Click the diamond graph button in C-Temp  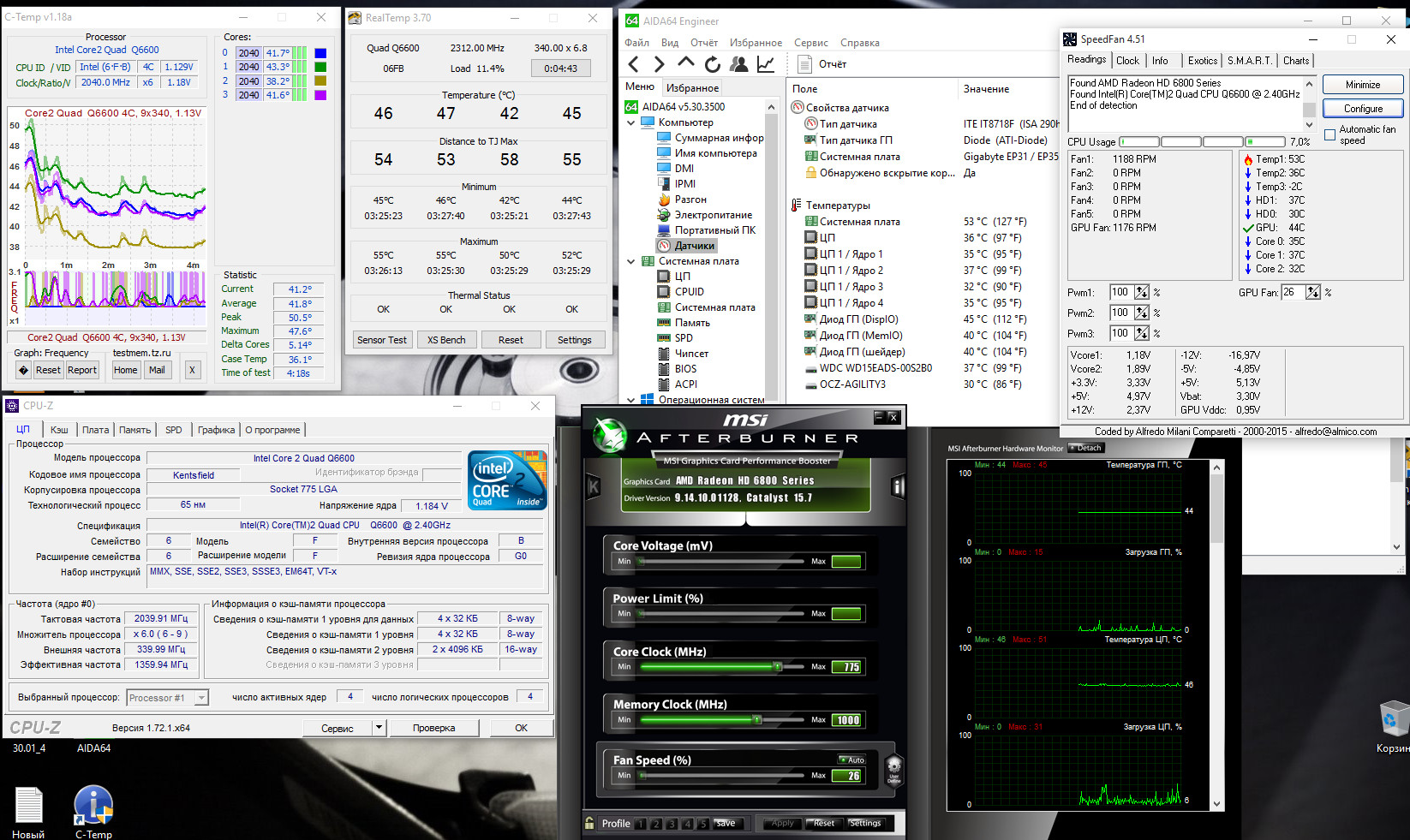click(x=23, y=370)
